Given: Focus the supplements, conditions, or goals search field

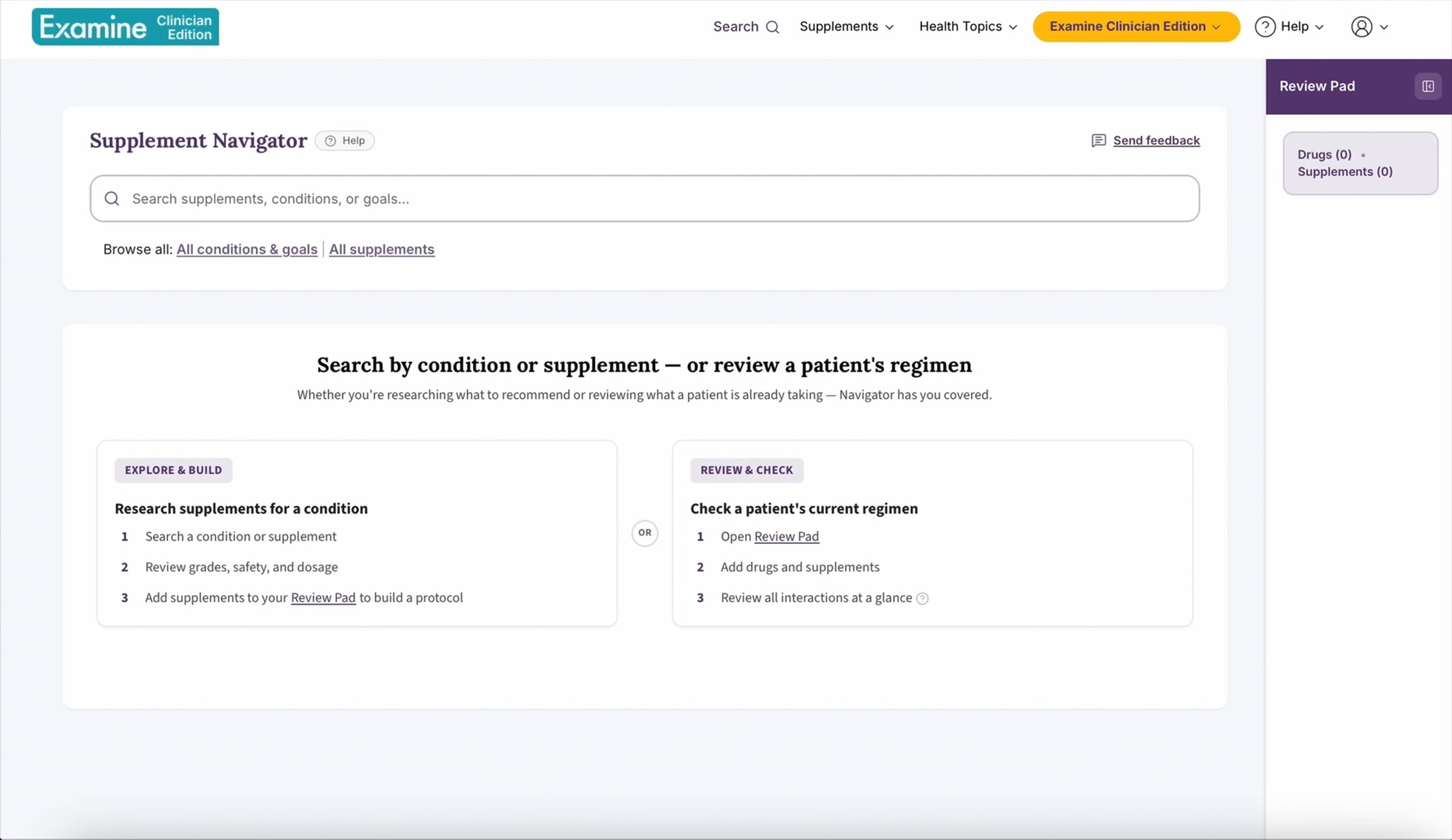Looking at the screenshot, I should point(644,199).
